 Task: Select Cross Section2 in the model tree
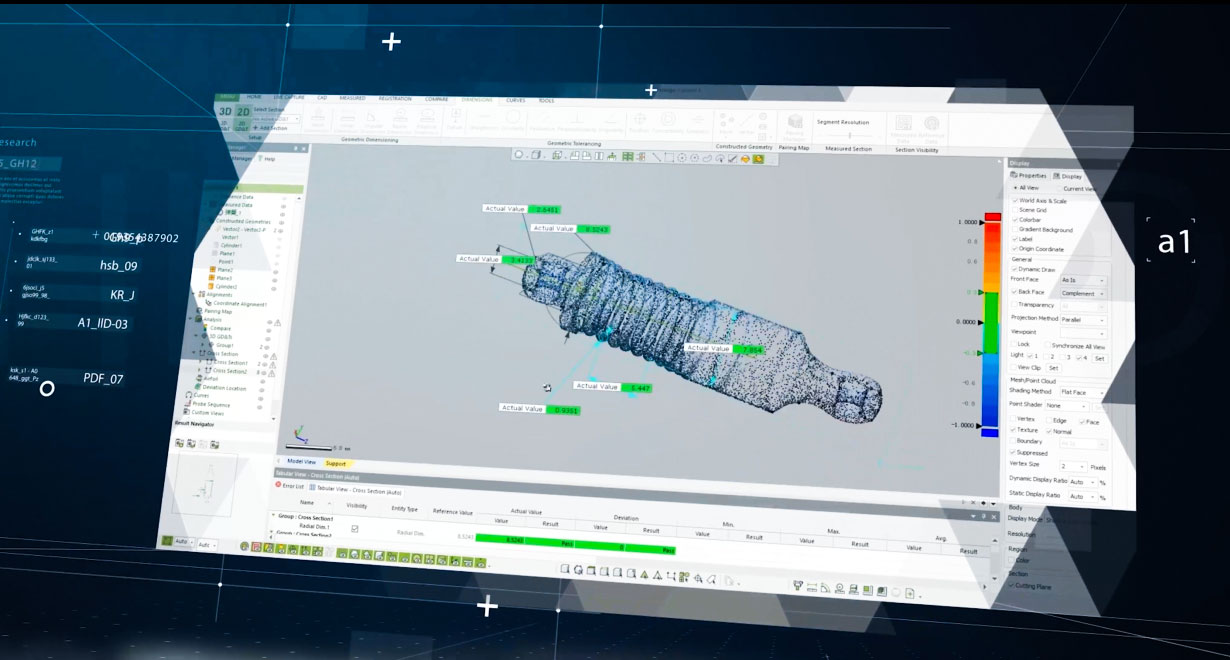tap(230, 371)
